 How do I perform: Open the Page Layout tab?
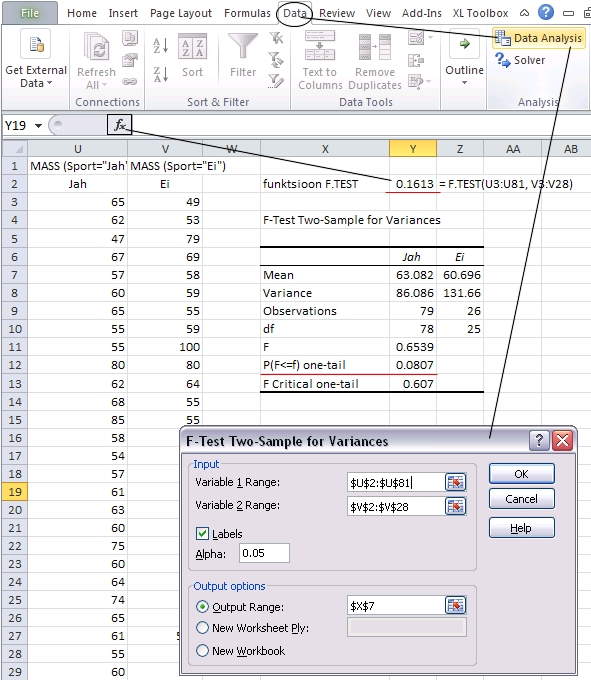click(x=181, y=13)
